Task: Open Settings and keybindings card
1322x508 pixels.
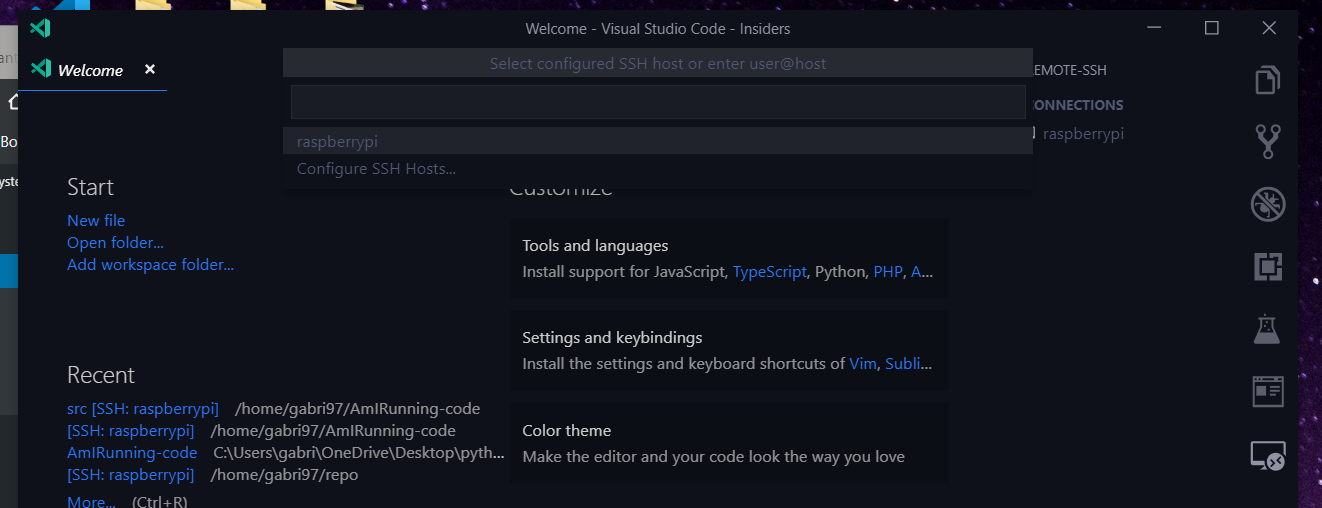Action: pyautogui.click(x=729, y=350)
